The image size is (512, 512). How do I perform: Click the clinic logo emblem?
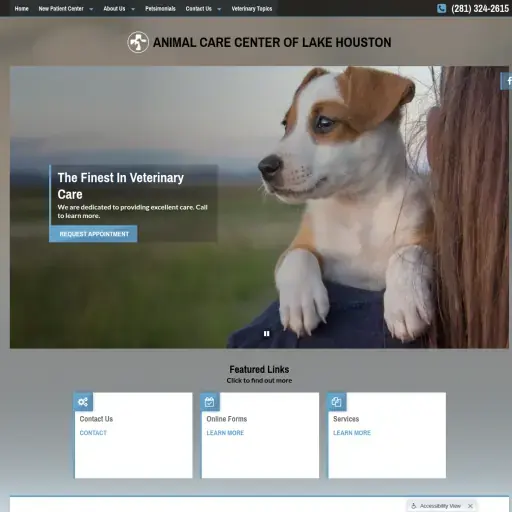click(x=138, y=42)
